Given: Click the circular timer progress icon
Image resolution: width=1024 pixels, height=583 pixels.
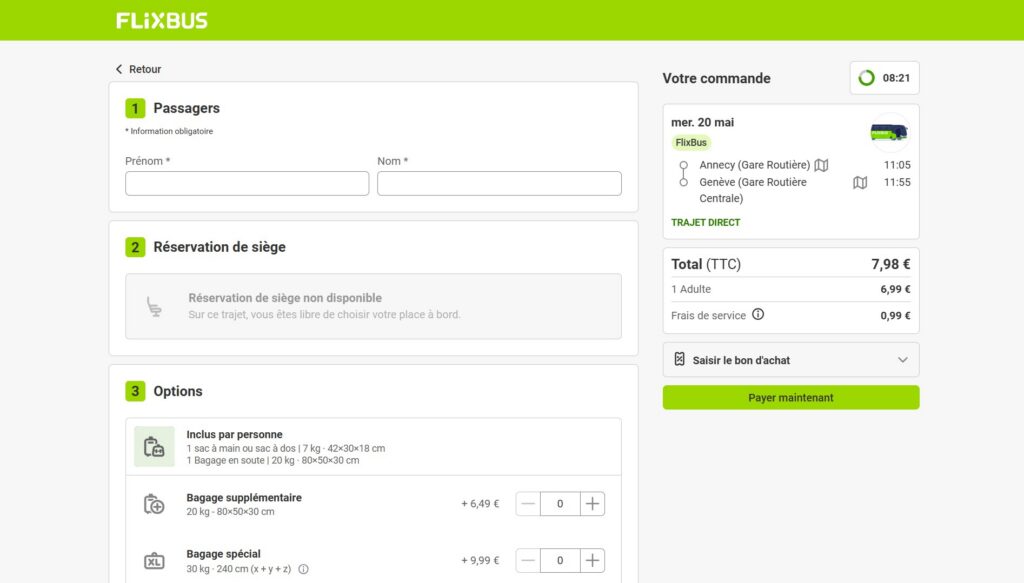Looking at the screenshot, I should (867, 78).
